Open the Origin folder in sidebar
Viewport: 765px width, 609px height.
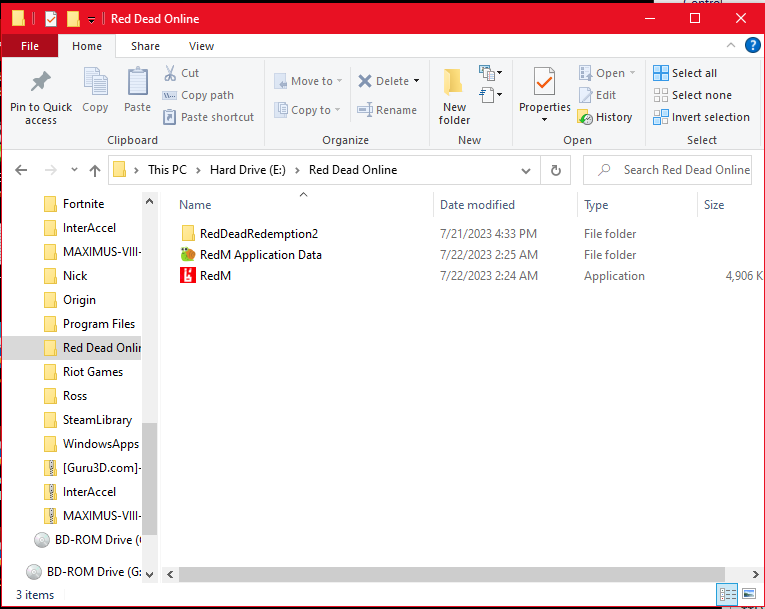click(79, 300)
